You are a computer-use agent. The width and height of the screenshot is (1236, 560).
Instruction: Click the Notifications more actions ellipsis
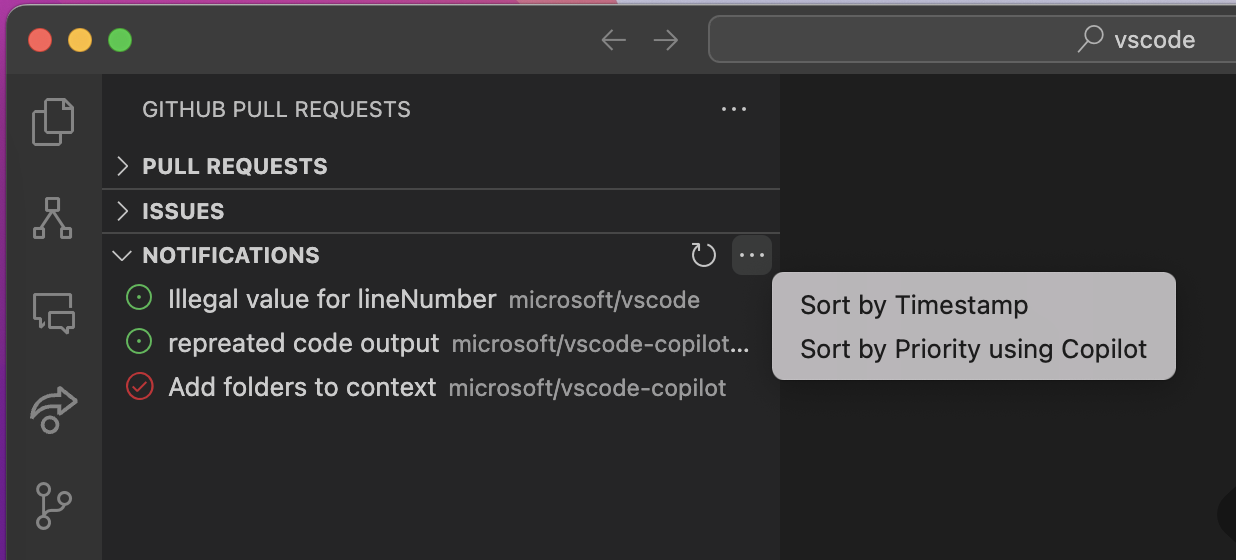click(751, 256)
